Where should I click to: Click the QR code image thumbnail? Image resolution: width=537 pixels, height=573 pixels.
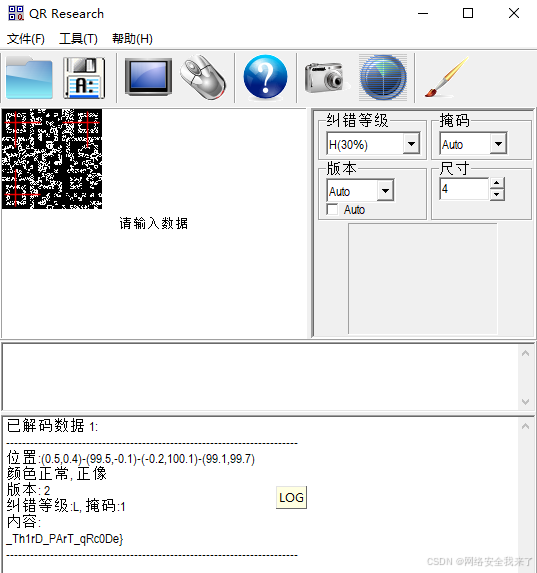tap(52, 159)
